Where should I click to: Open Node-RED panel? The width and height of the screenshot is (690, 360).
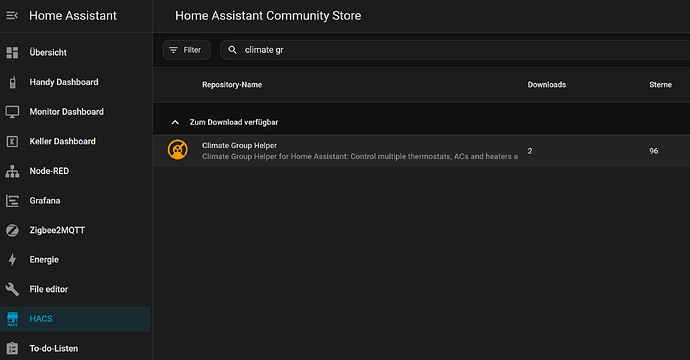(x=76, y=171)
